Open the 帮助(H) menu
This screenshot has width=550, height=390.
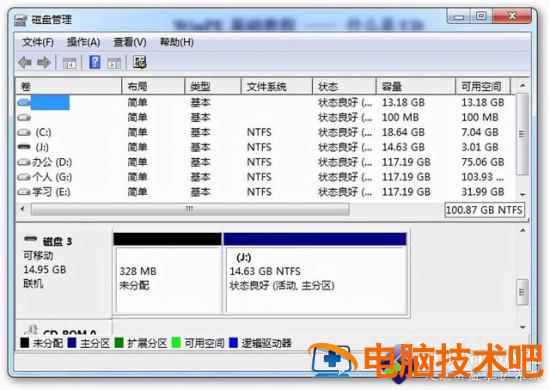coord(177,42)
